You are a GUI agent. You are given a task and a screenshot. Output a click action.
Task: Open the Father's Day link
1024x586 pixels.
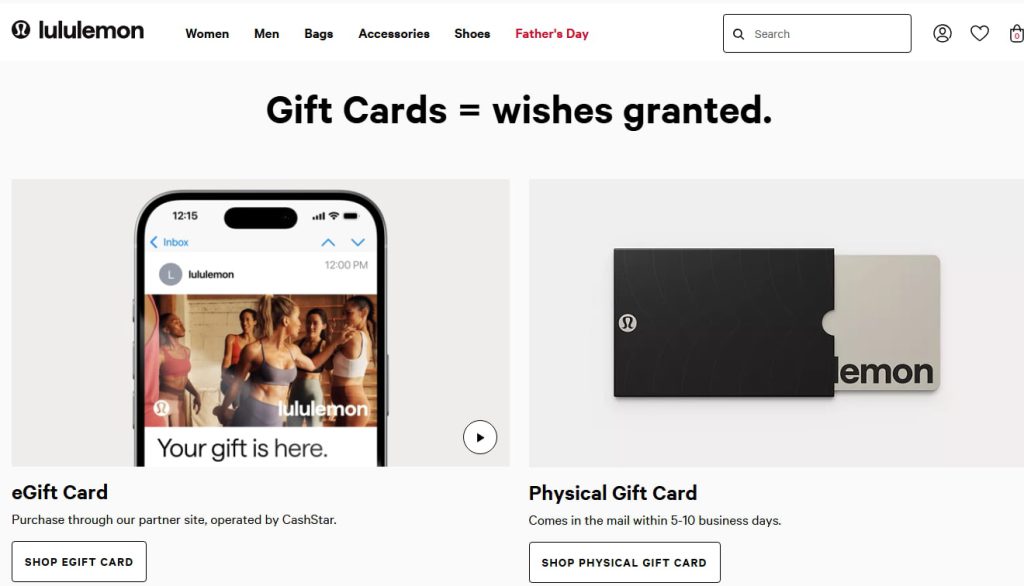click(x=552, y=34)
